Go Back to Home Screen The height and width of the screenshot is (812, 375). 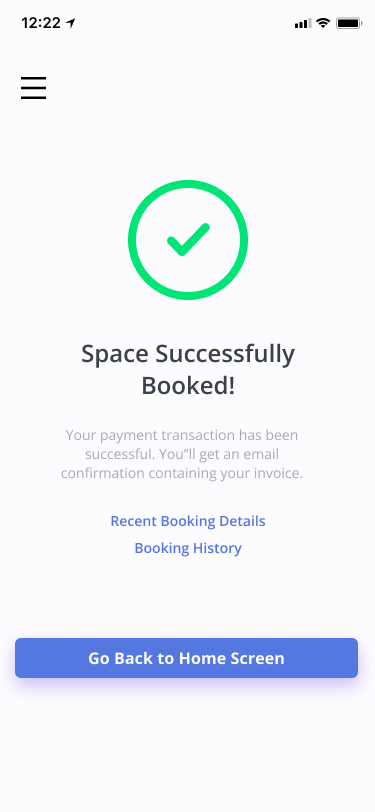point(186,658)
